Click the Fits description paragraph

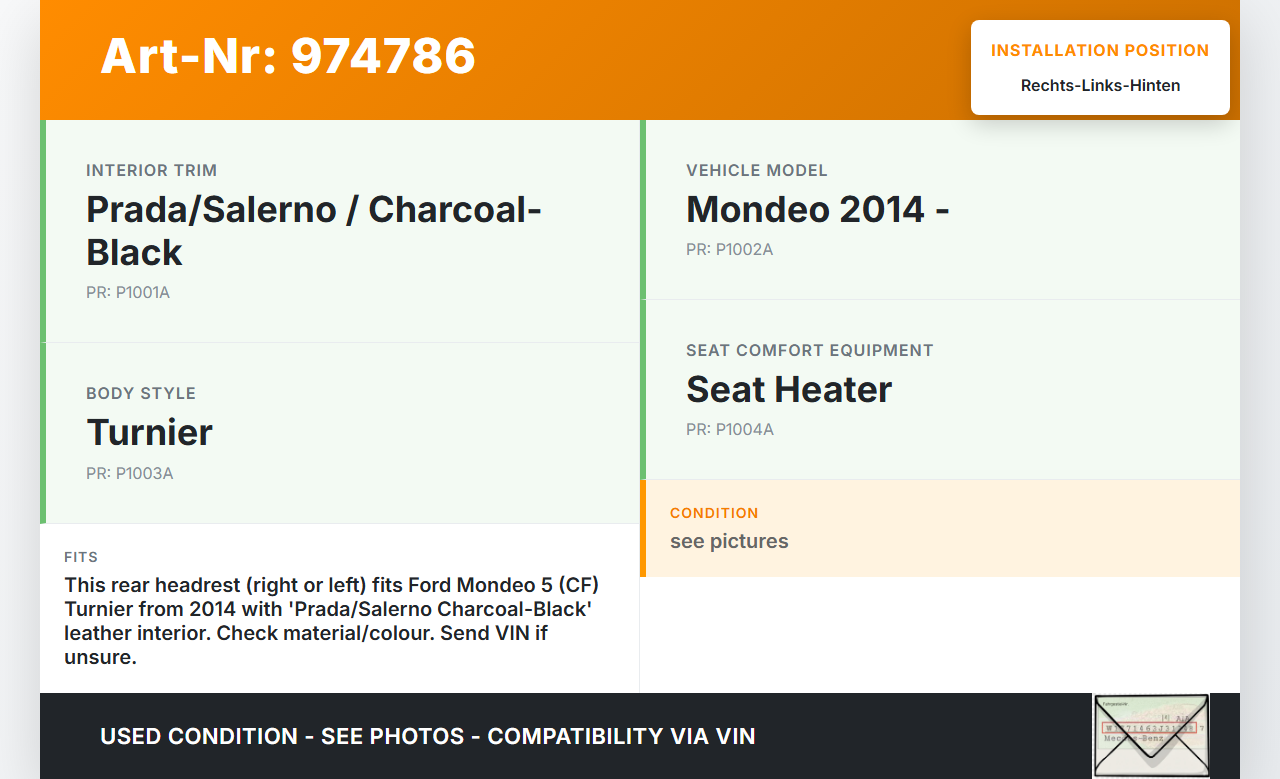coord(331,620)
